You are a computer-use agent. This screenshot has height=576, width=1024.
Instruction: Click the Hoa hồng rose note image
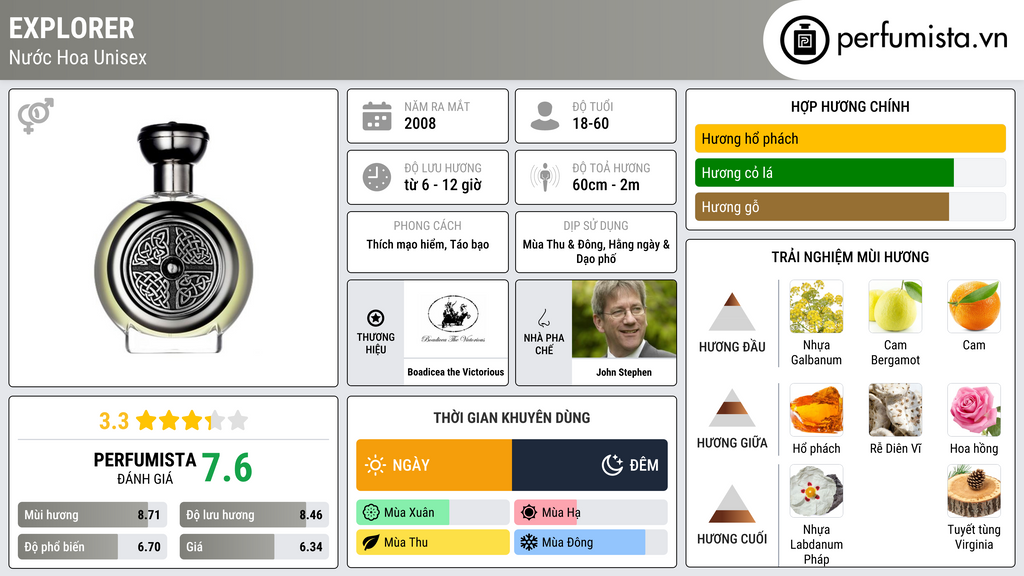click(x=974, y=409)
